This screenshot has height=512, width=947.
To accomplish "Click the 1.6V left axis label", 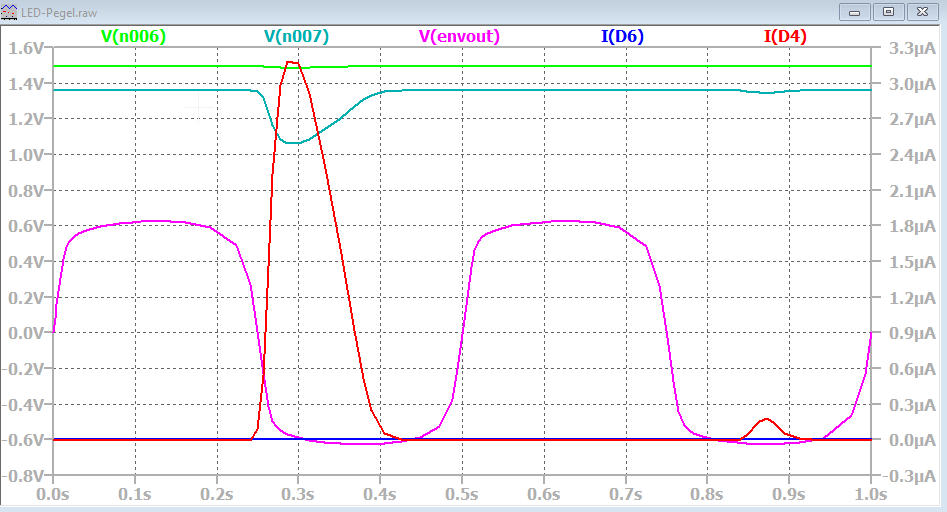I will (x=26, y=48).
